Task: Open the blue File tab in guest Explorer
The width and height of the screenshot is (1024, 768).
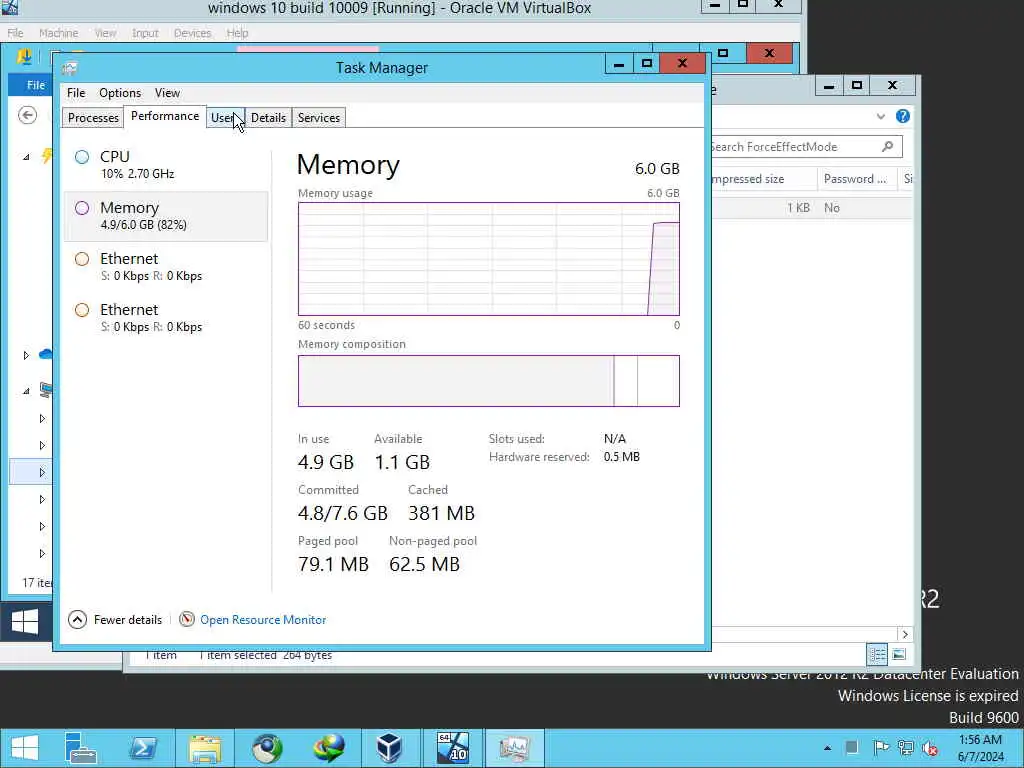Action: (x=31, y=85)
